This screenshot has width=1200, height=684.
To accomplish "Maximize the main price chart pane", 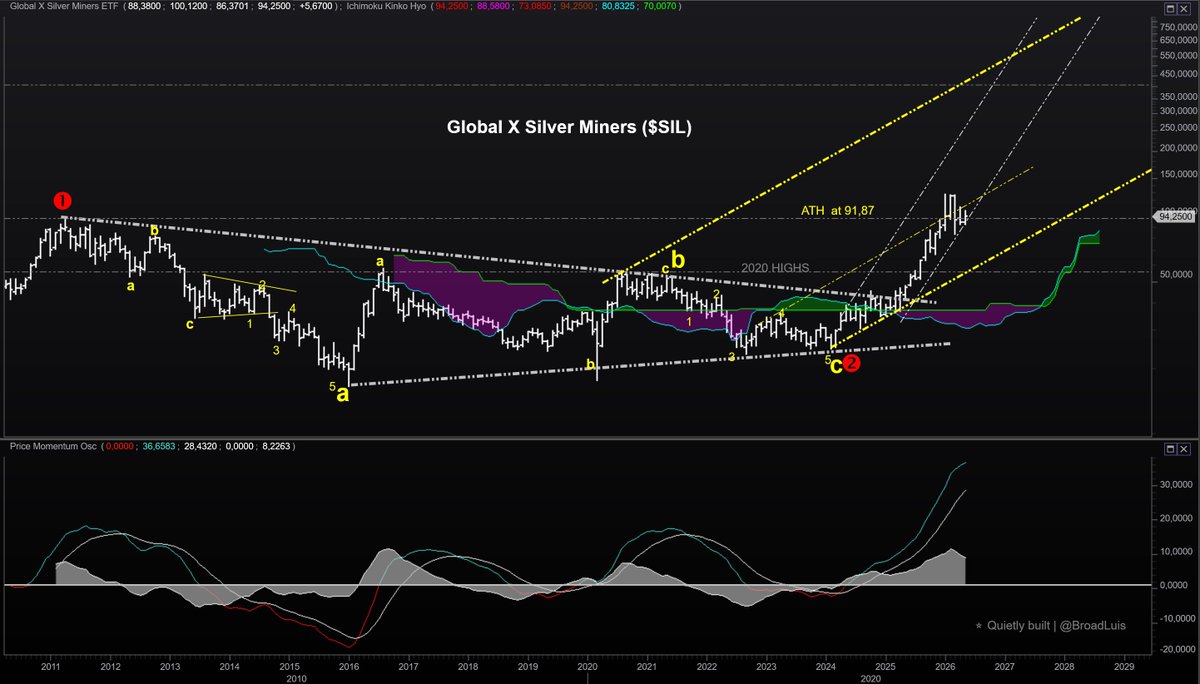I will pyautogui.click(x=1170, y=8).
